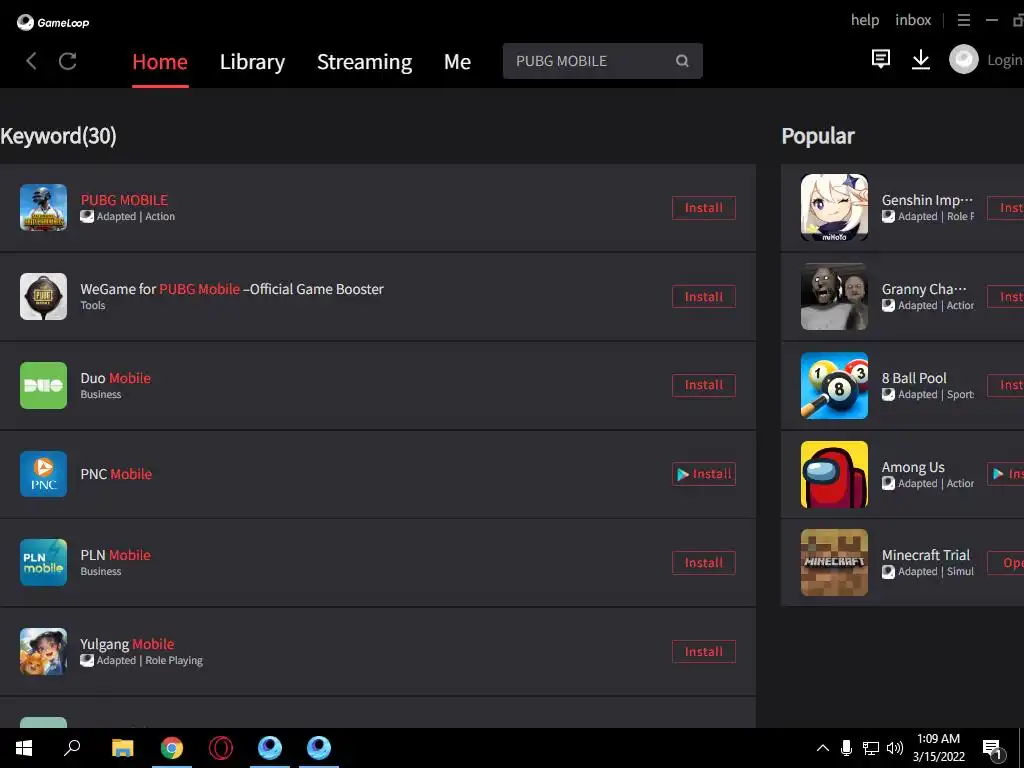Switch to the Library tab
Image resolution: width=1024 pixels, height=768 pixels.
point(252,61)
